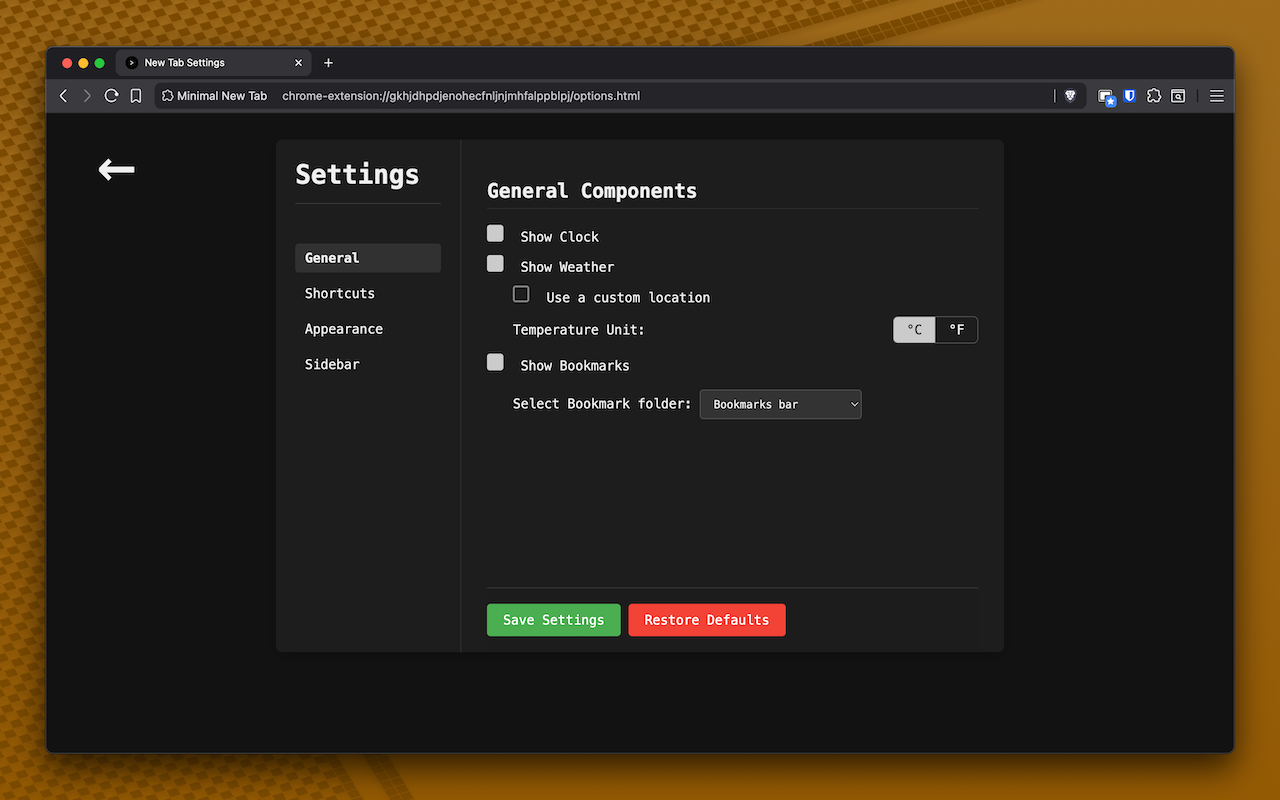Open Brave Shields lion icon
1280x800 pixels.
[x=1070, y=96]
